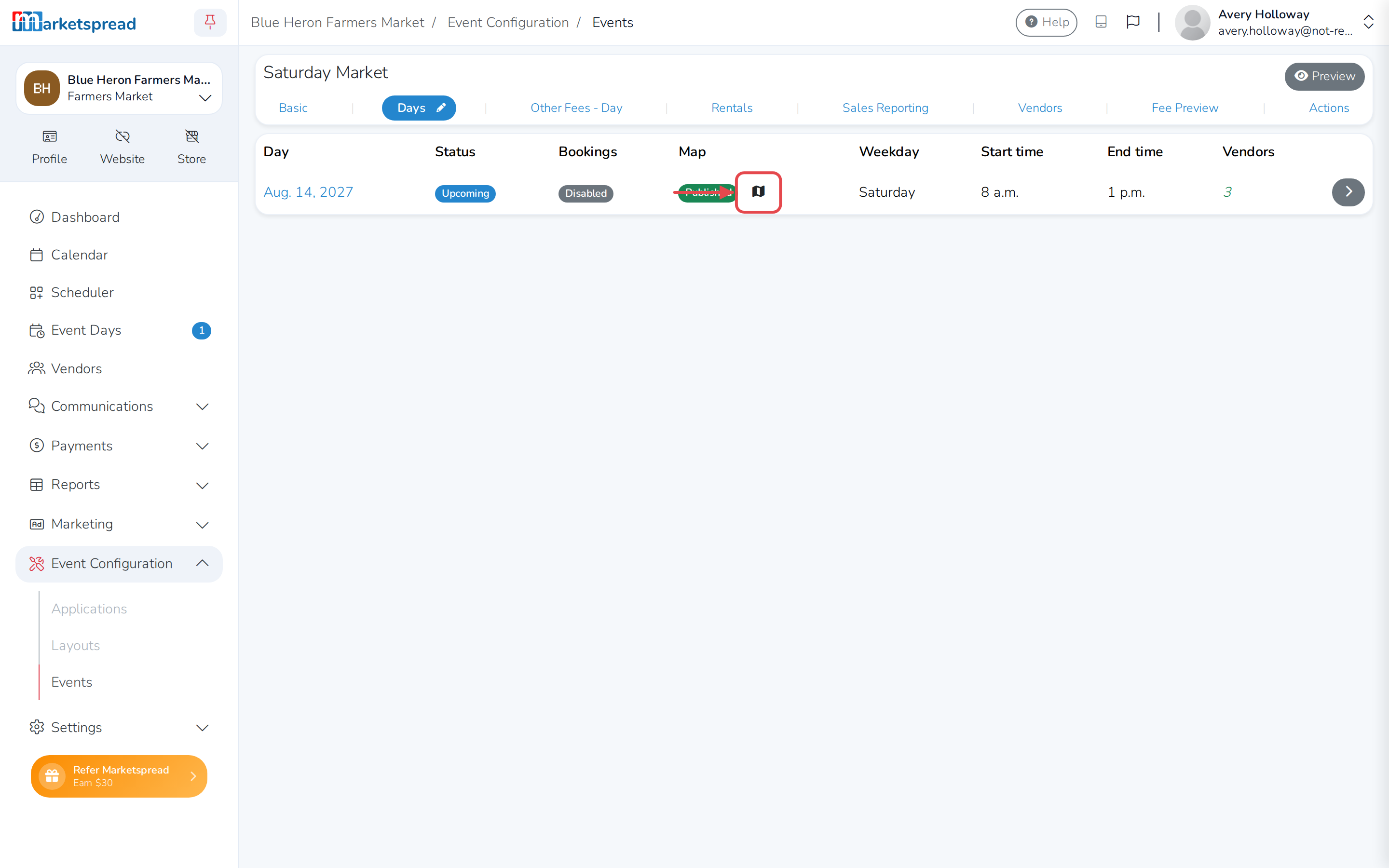Image resolution: width=1389 pixels, height=868 pixels.
Task: Click the Refer Marketspread banner
Action: (119, 776)
